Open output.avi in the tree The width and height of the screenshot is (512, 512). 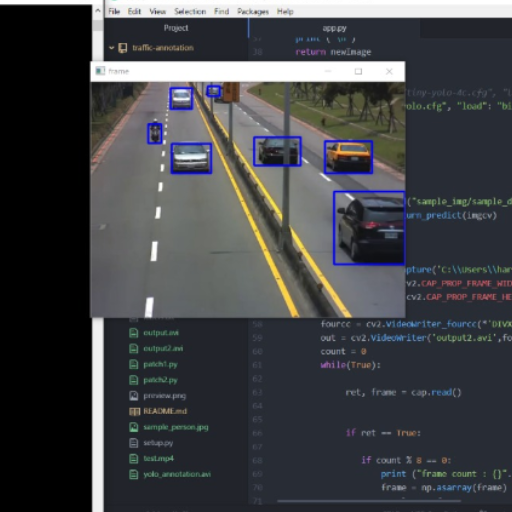(161, 333)
